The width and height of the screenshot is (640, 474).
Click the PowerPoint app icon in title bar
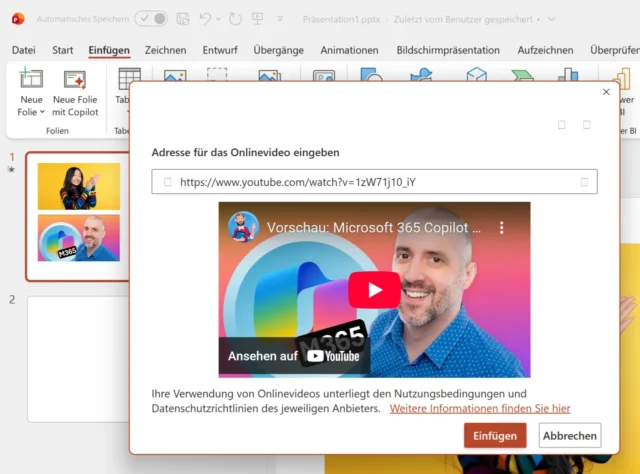click(x=18, y=19)
